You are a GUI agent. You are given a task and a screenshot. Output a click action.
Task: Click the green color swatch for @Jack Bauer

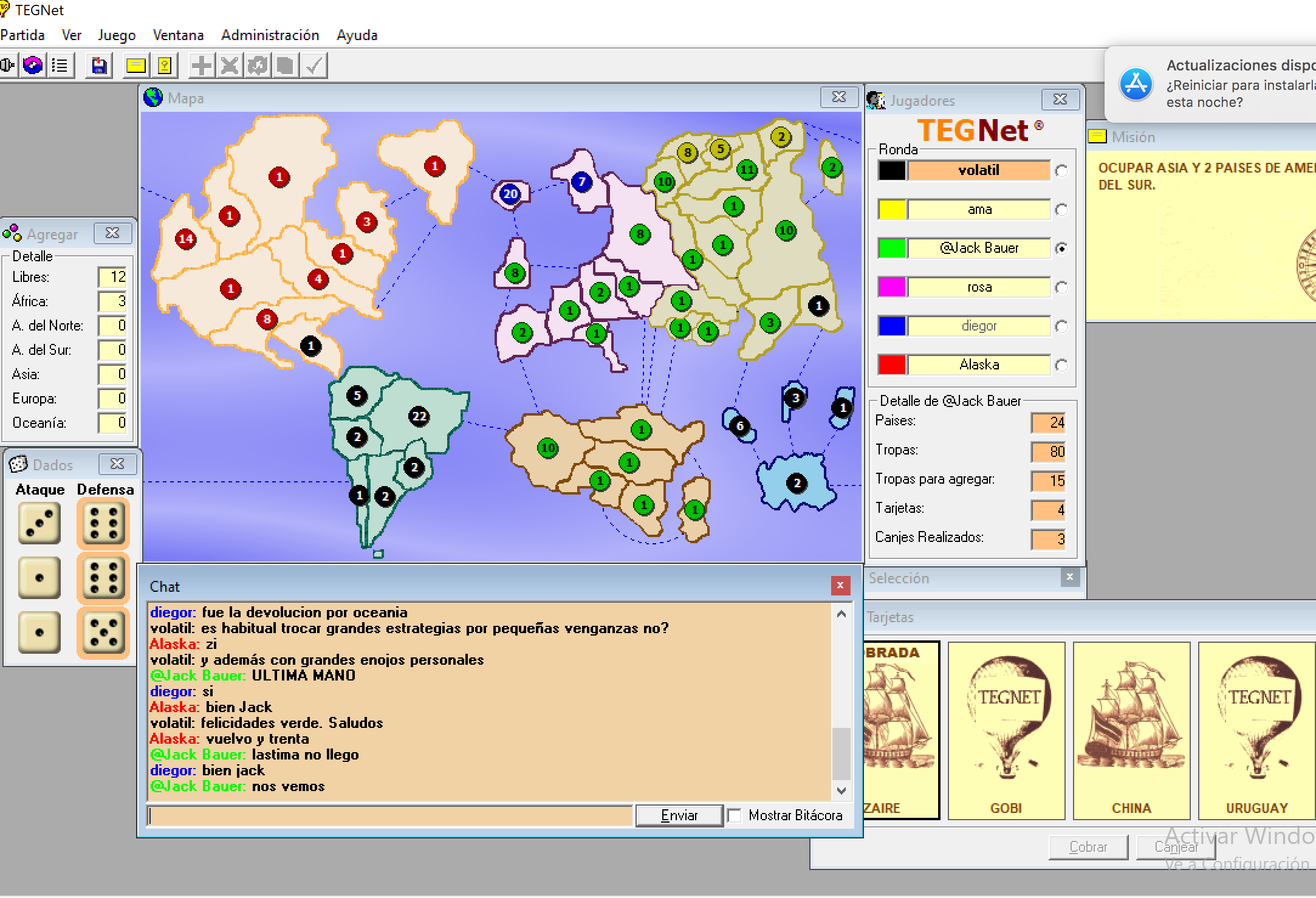point(892,248)
